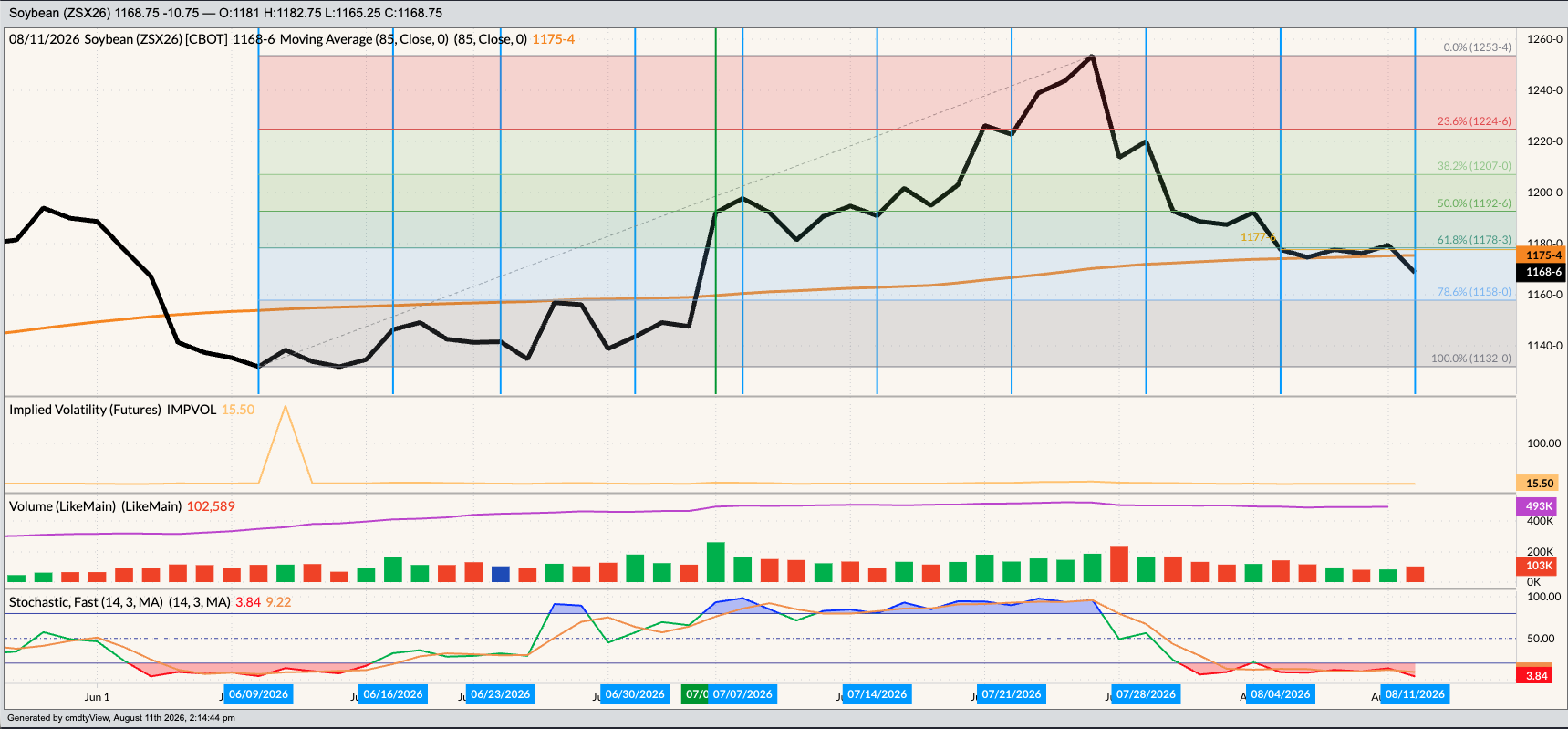
Task: Click the Moving Average 1175-4 legend value
Action: 554,39
